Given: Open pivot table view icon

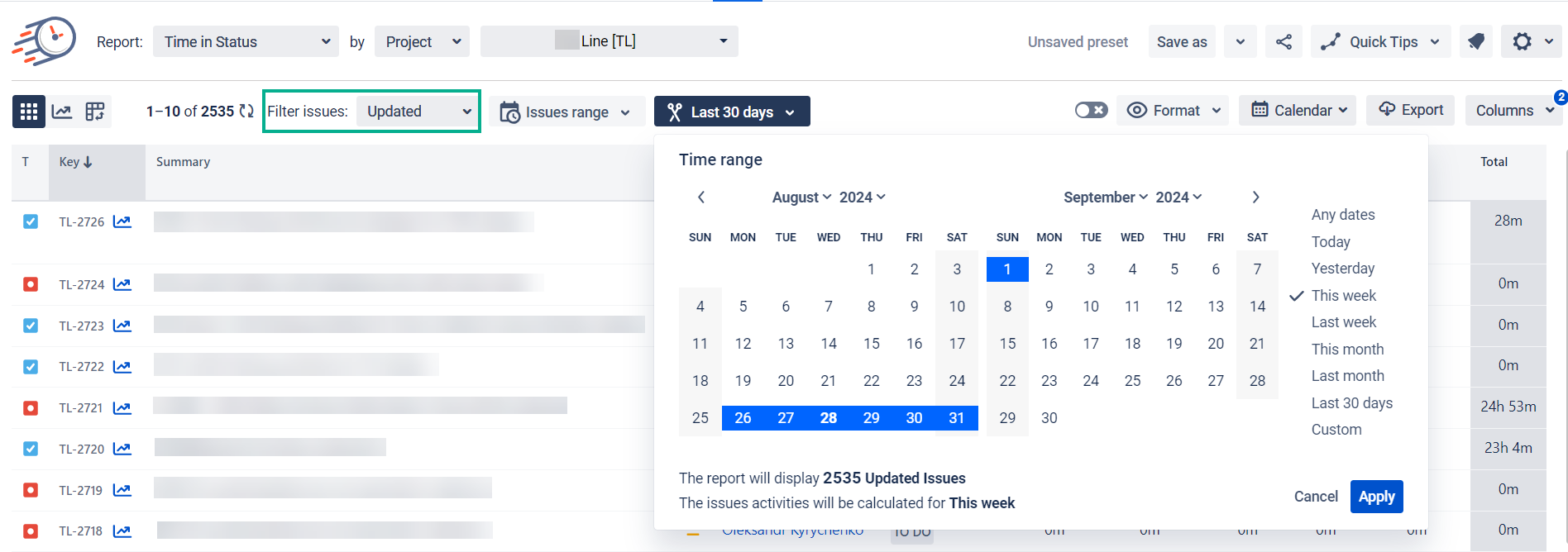Looking at the screenshot, I should pyautogui.click(x=95, y=112).
